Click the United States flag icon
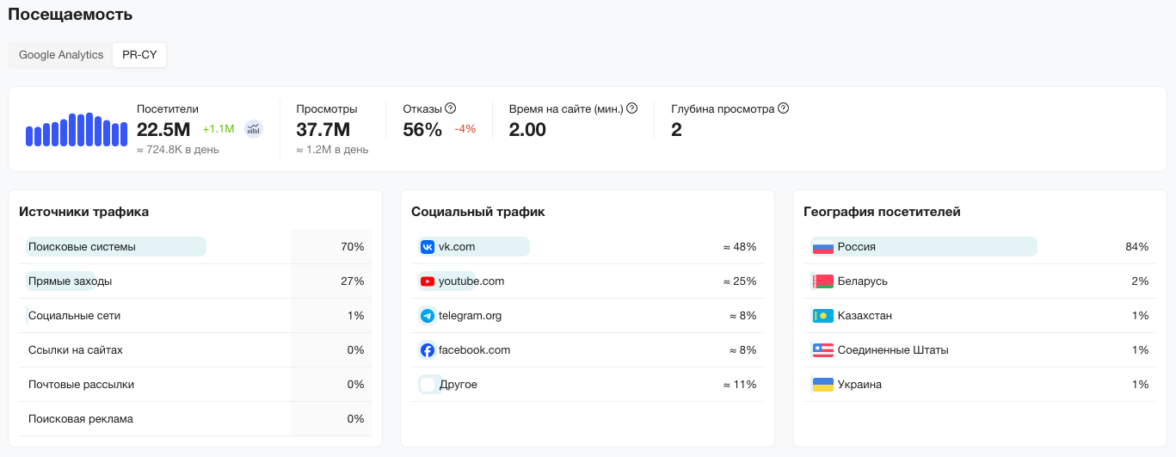Image resolution: width=1176 pixels, height=457 pixels. 822,350
